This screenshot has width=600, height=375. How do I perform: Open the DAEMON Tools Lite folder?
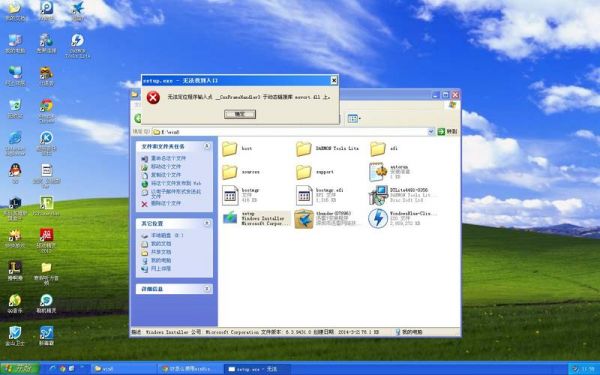tap(328, 148)
